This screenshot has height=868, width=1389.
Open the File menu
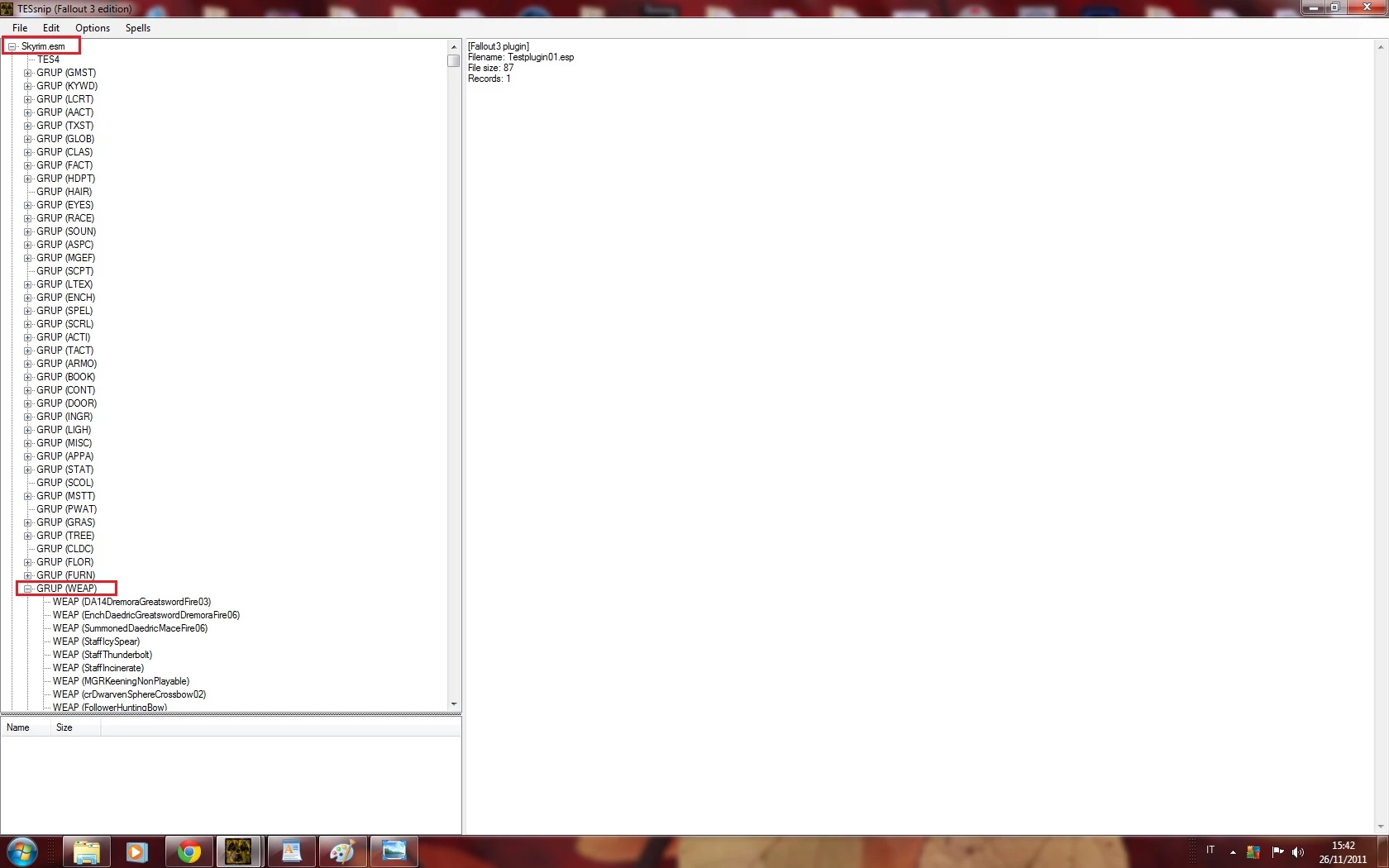[x=20, y=28]
